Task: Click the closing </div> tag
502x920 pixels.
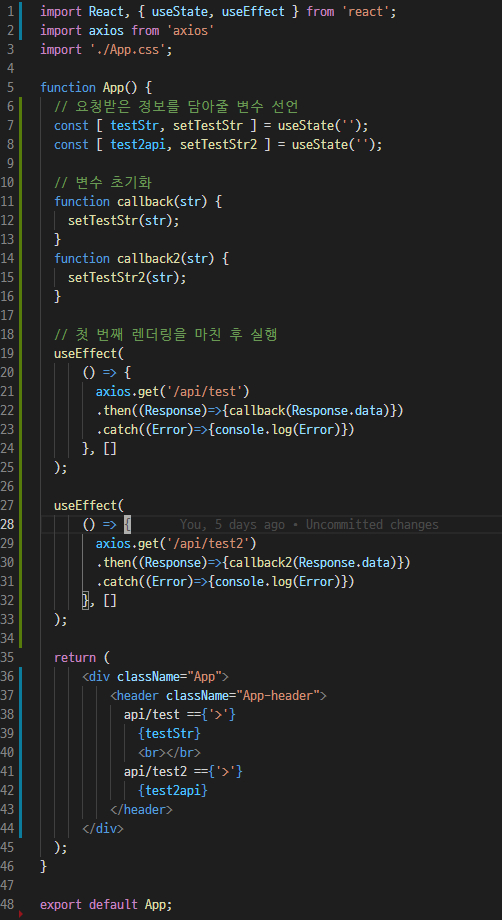Action: coord(103,828)
